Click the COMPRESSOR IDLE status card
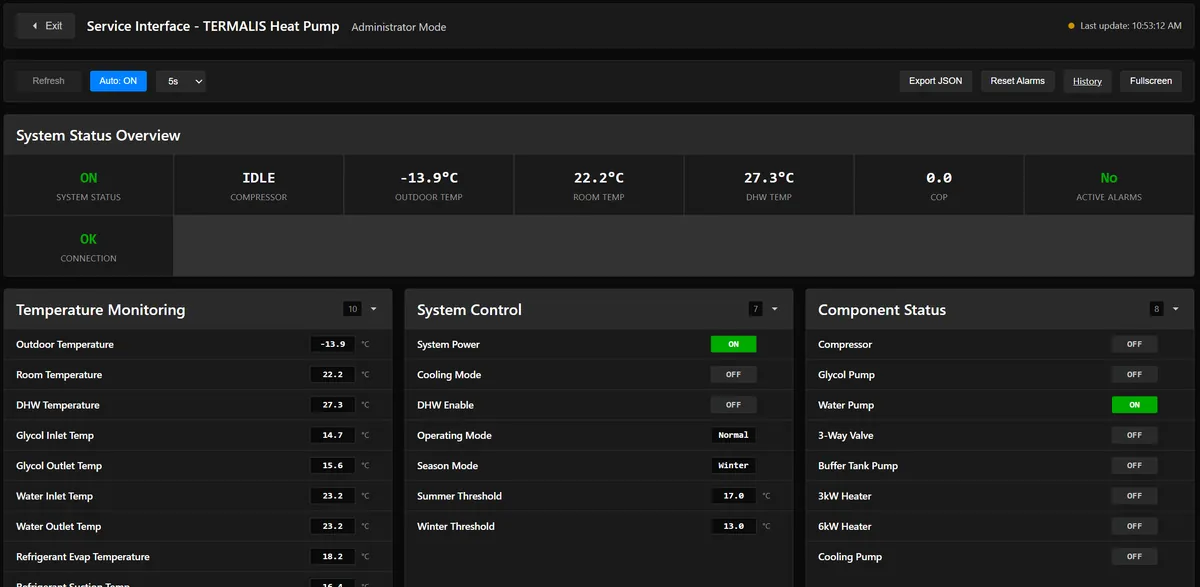Image resolution: width=1200 pixels, height=587 pixels. (x=258, y=185)
